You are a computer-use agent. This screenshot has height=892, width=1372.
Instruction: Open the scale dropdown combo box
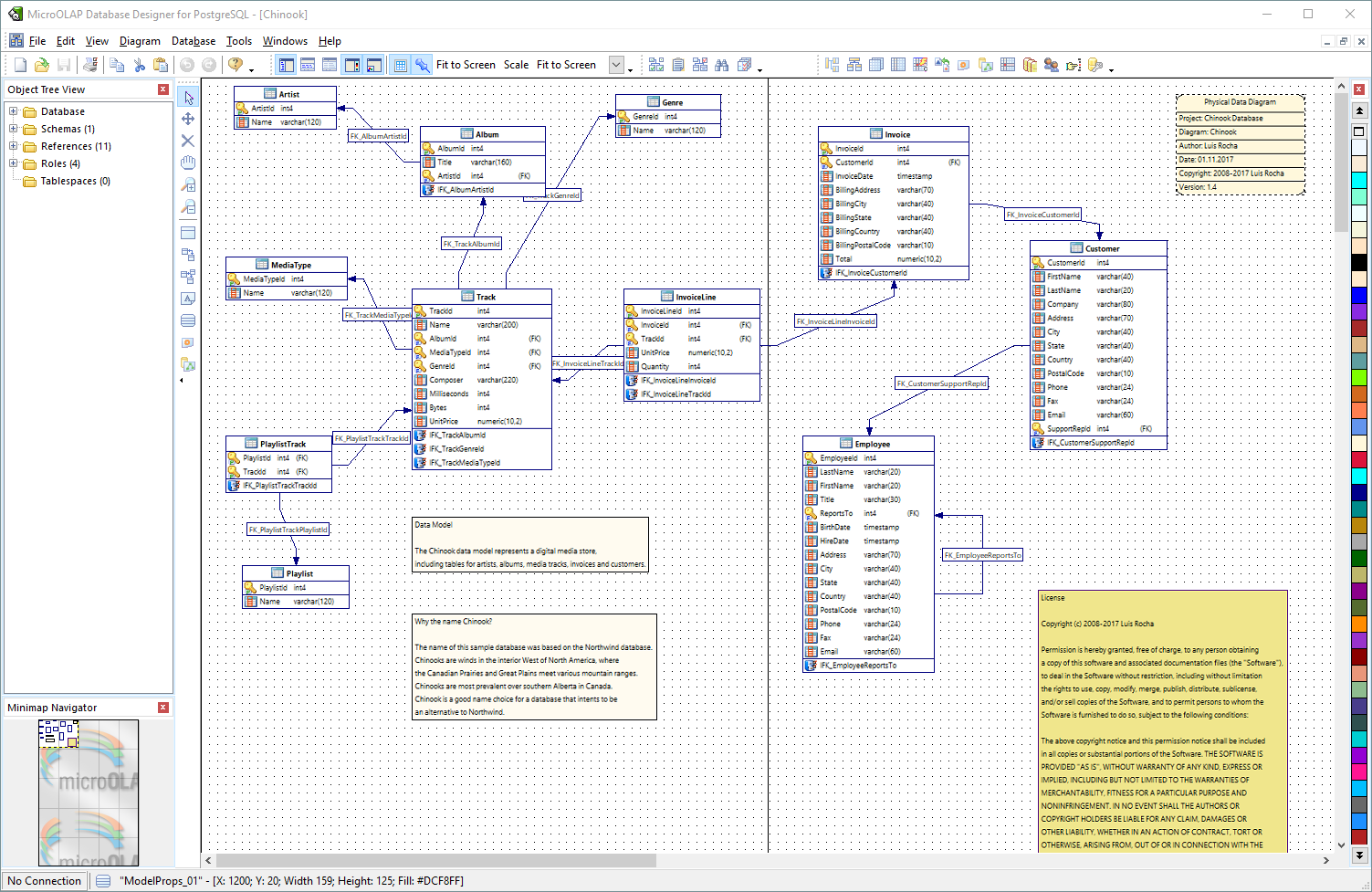point(616,65)
